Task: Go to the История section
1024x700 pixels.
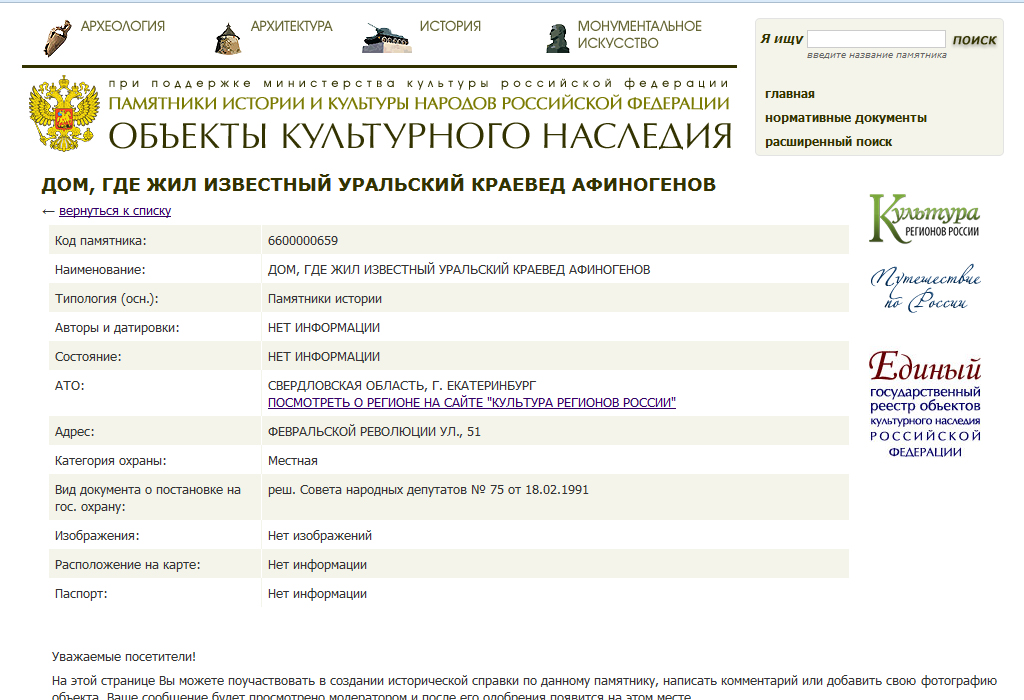Action: pyautogui.click(x=450, y=26)
